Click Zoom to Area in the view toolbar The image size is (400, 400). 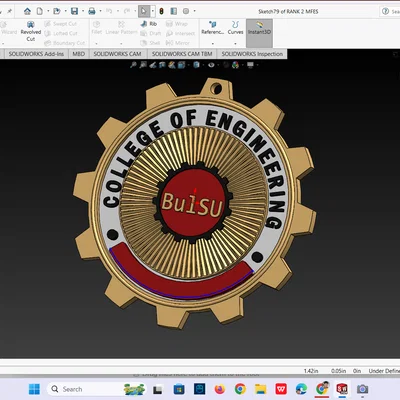pyautogui.click(x=143, y=65)
